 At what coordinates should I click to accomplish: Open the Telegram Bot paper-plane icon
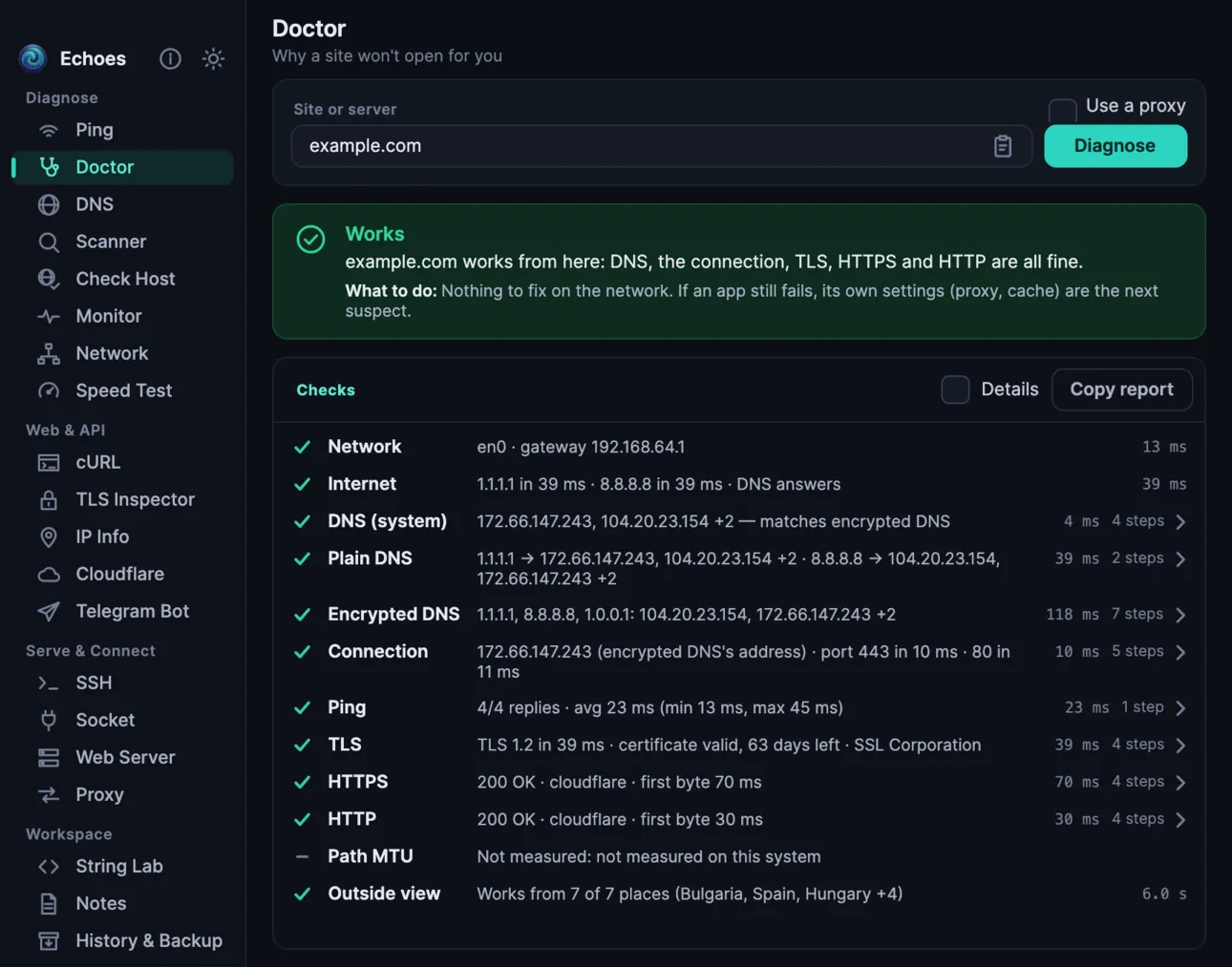(x=49, y=611)
